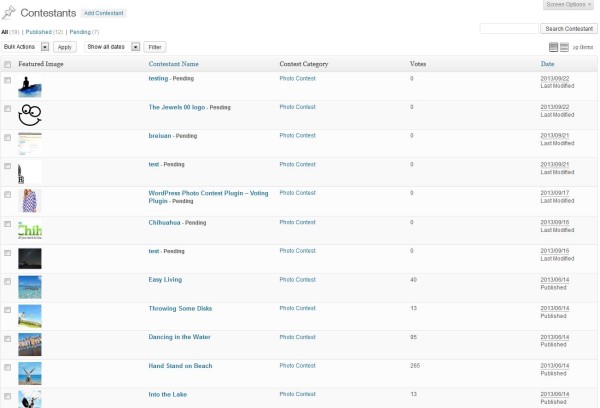Click Photo Contest category for testing row
This screenshot has width=600, height=408.
[x=297, y=78]
